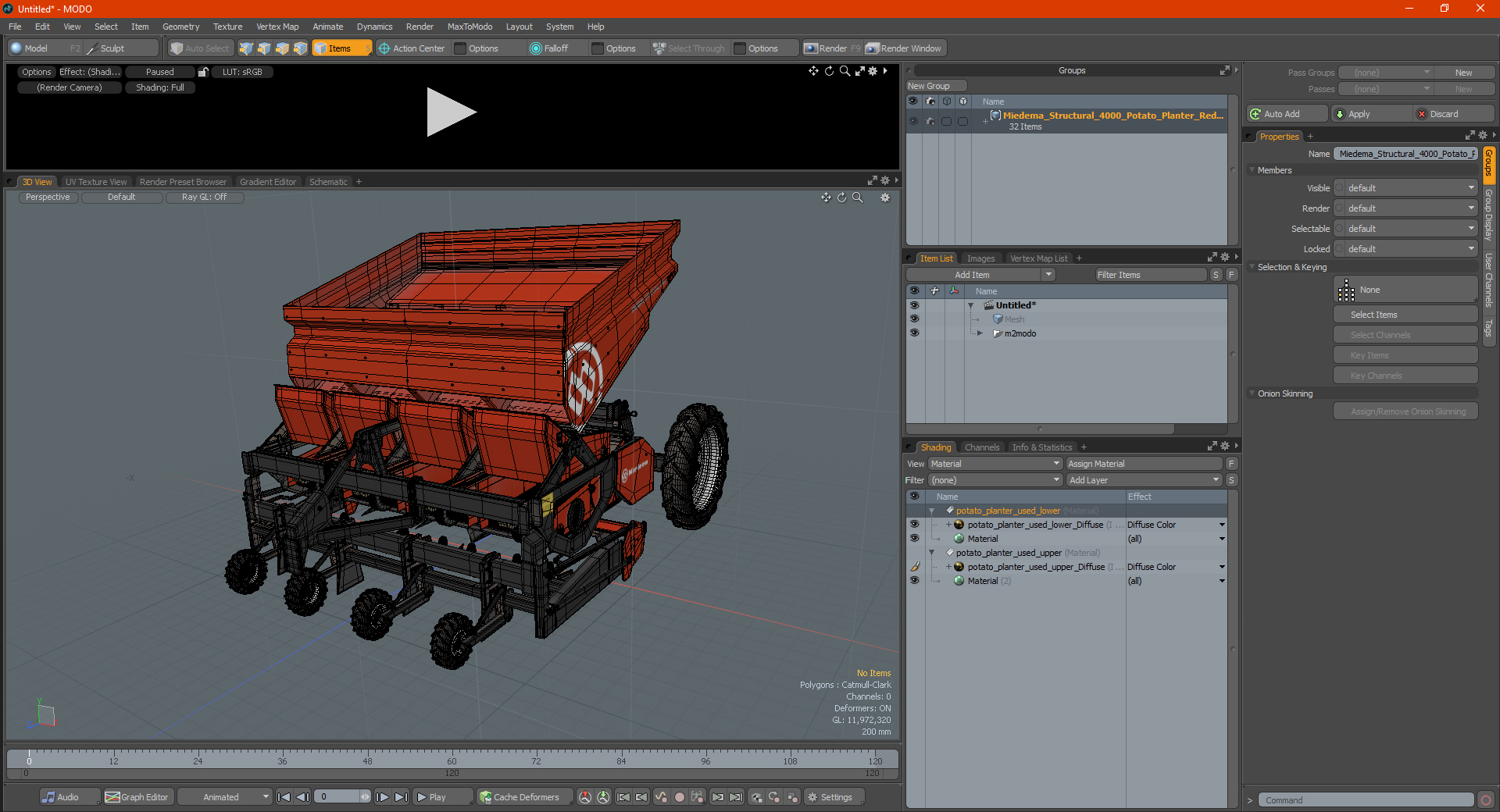Select Polygons selection mode icon
Viewport: 1500px width, 812px height.
point(282,48)
